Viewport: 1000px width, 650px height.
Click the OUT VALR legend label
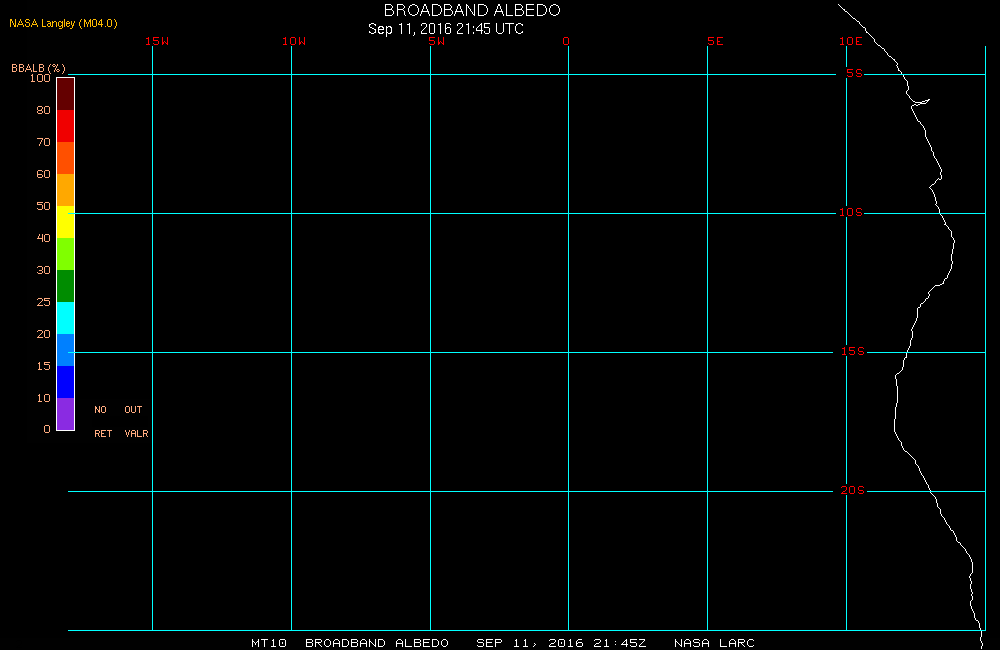[x=136, y=422]
